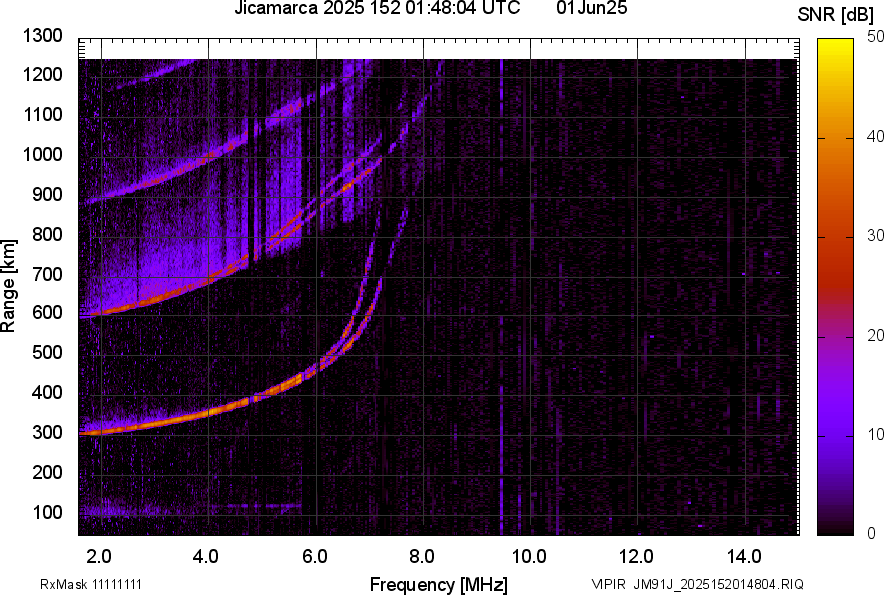This screenshot has height=595, width=884.
Task: Click the colorbar tick label '40'
Action: (876, 136)
